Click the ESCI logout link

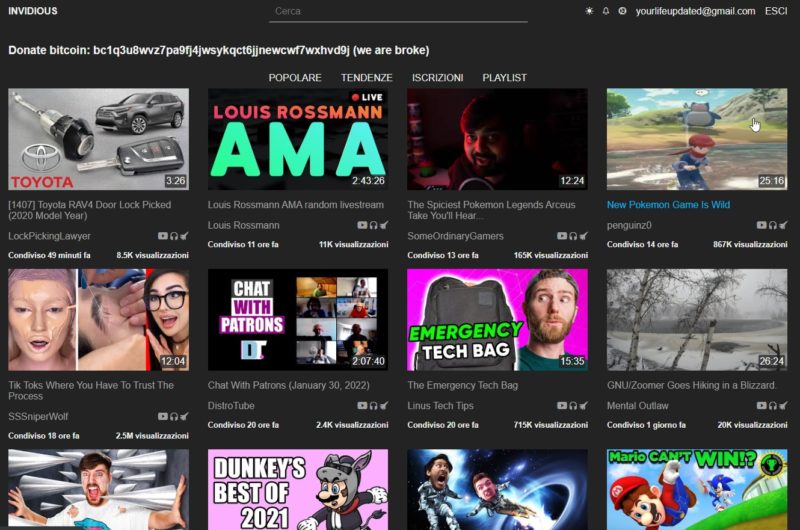(x=776, y=11)
